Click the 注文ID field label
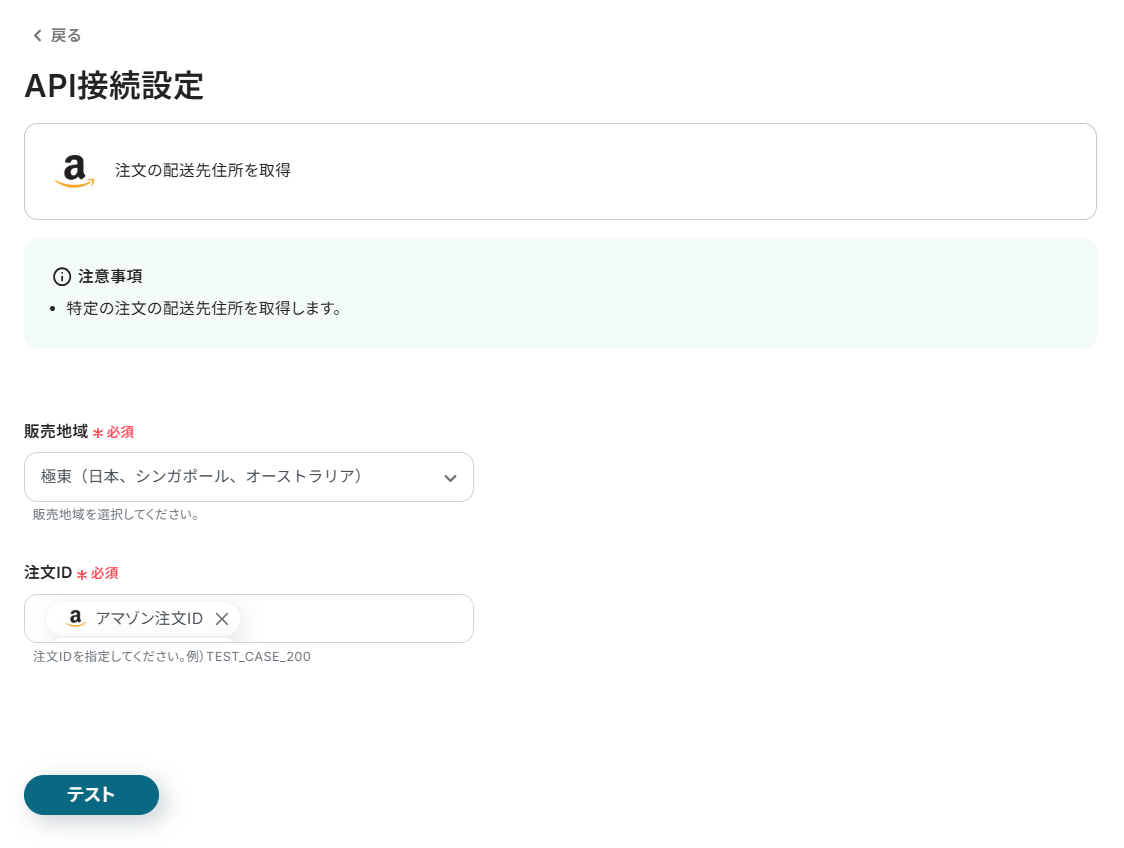This screenshot has height=848, width=1124. 48,573
